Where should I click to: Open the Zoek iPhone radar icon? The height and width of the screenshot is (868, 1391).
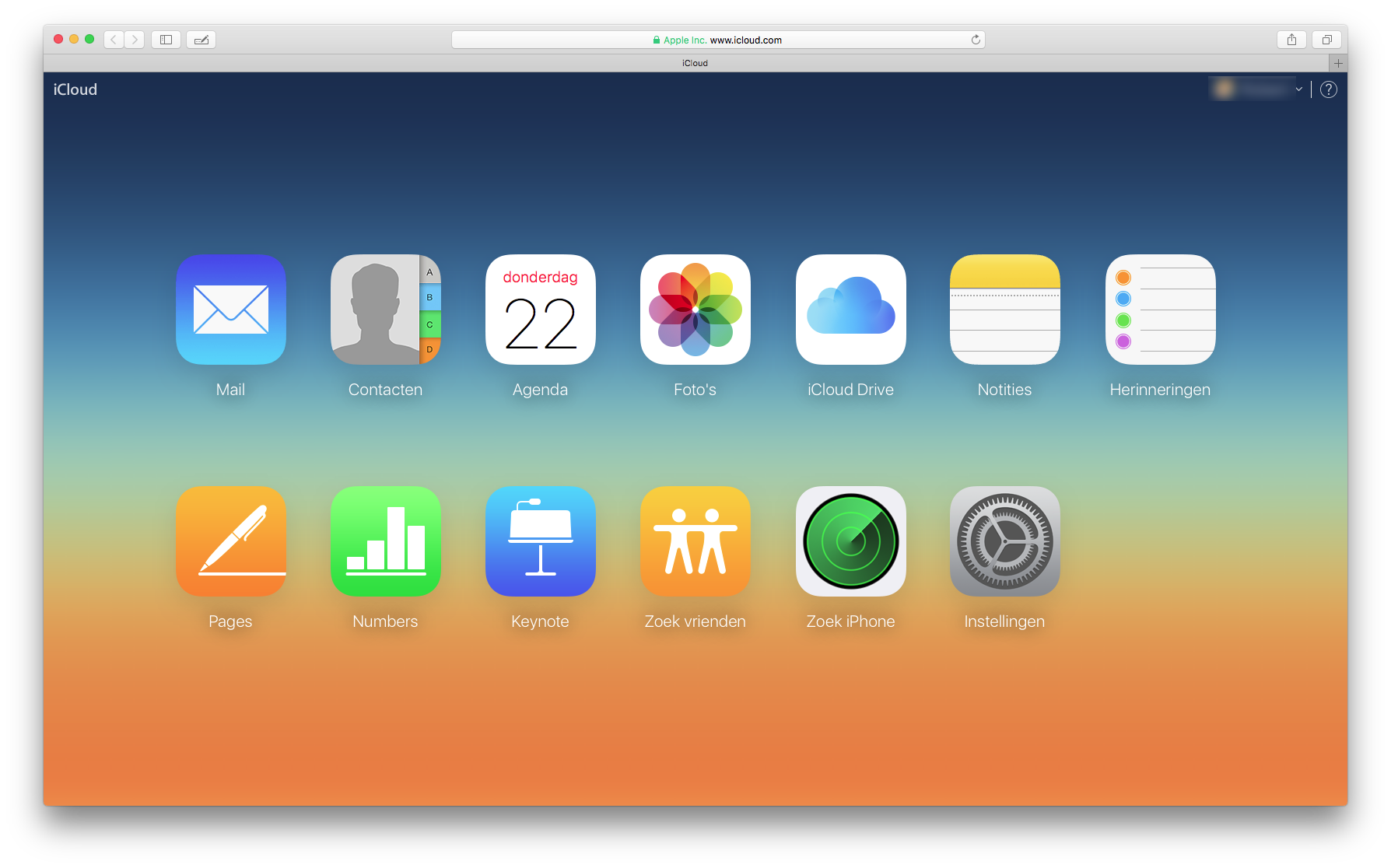coord(851,541)
